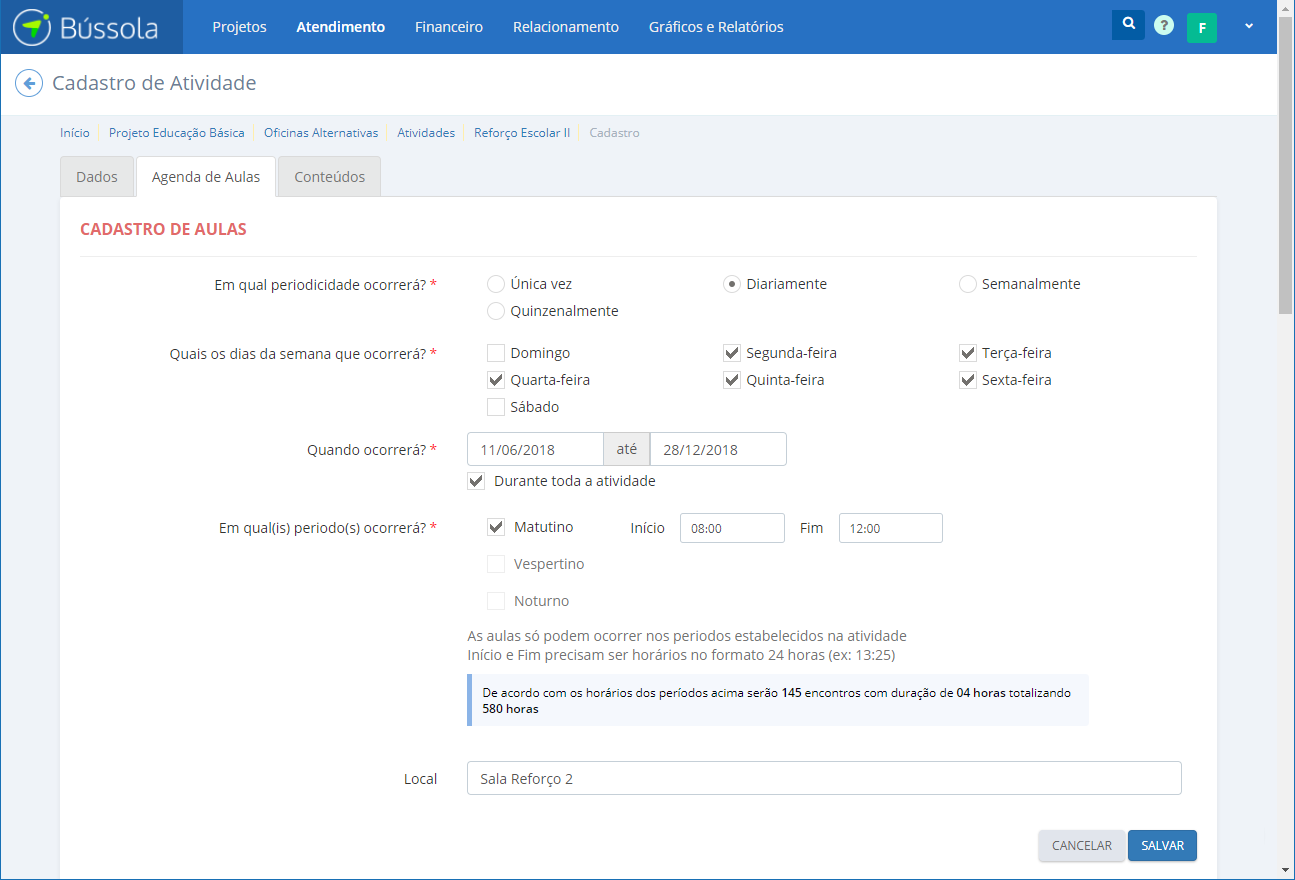Click the Local field Sala Reforço 2
This screenshot has width=1295, height=880.
click(x=824, y=778)
